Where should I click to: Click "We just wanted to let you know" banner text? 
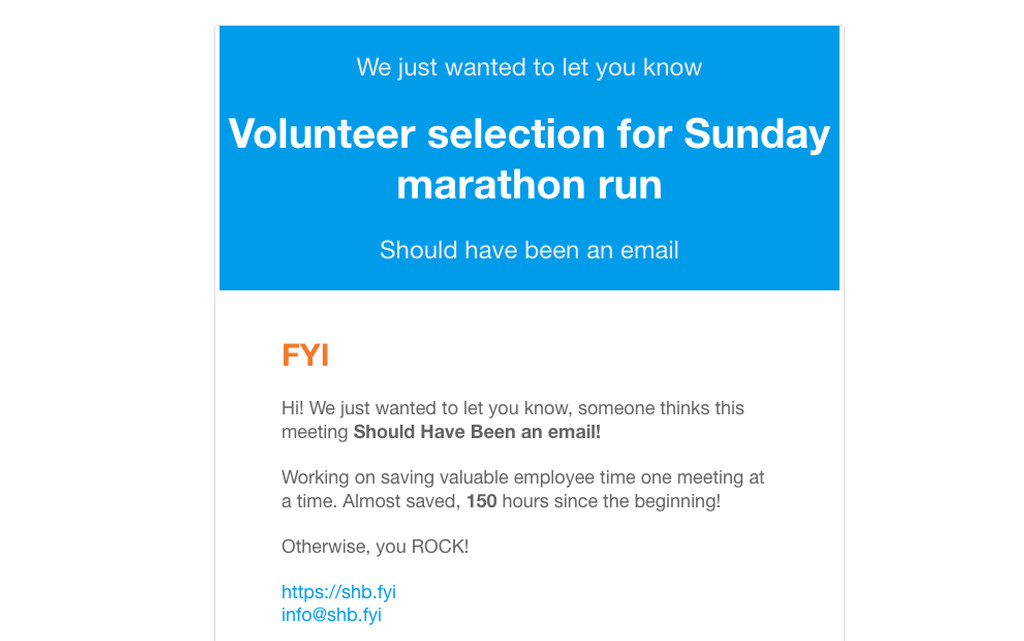click(529, 67)
